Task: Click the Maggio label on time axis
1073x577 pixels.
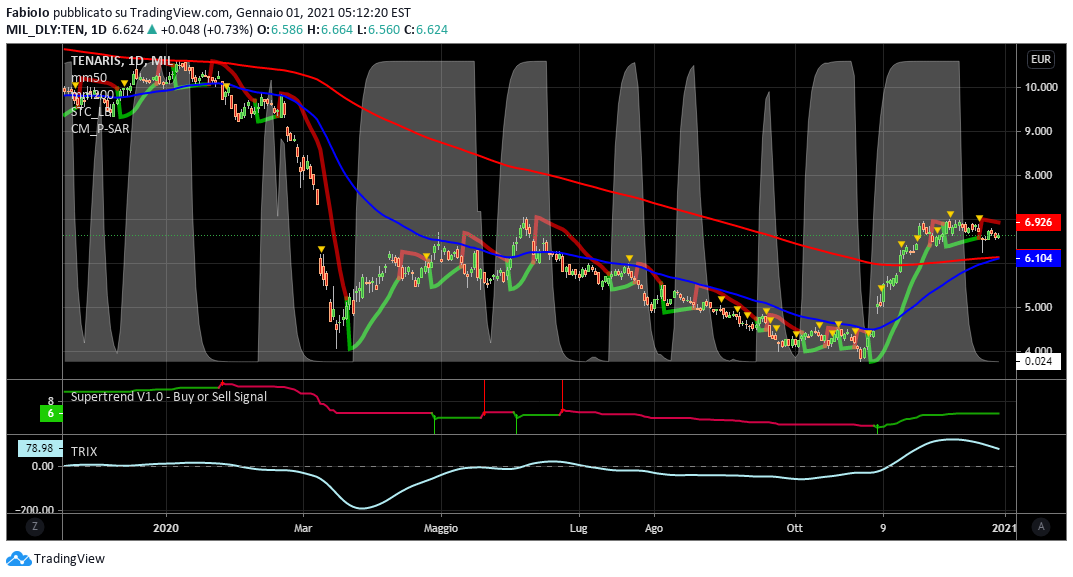Action: (x=440, y=527)
